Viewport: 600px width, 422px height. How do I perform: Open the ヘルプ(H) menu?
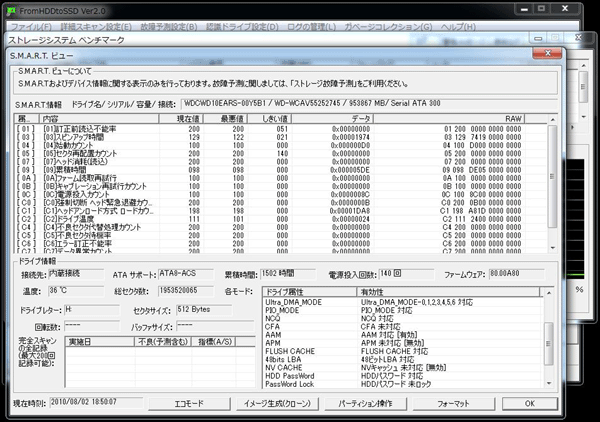[x=458, y=27]
